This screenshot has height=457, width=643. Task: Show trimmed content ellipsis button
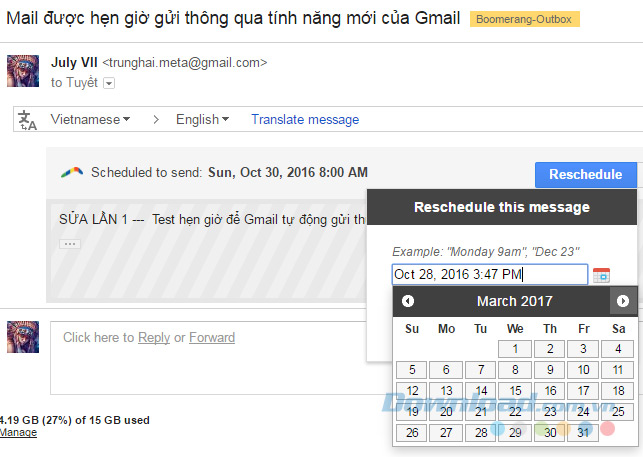tap(70, 244)
